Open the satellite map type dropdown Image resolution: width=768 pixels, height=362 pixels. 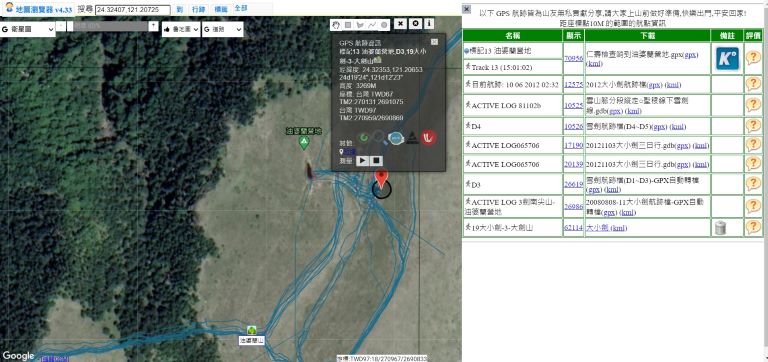click(x=27, y=29)
